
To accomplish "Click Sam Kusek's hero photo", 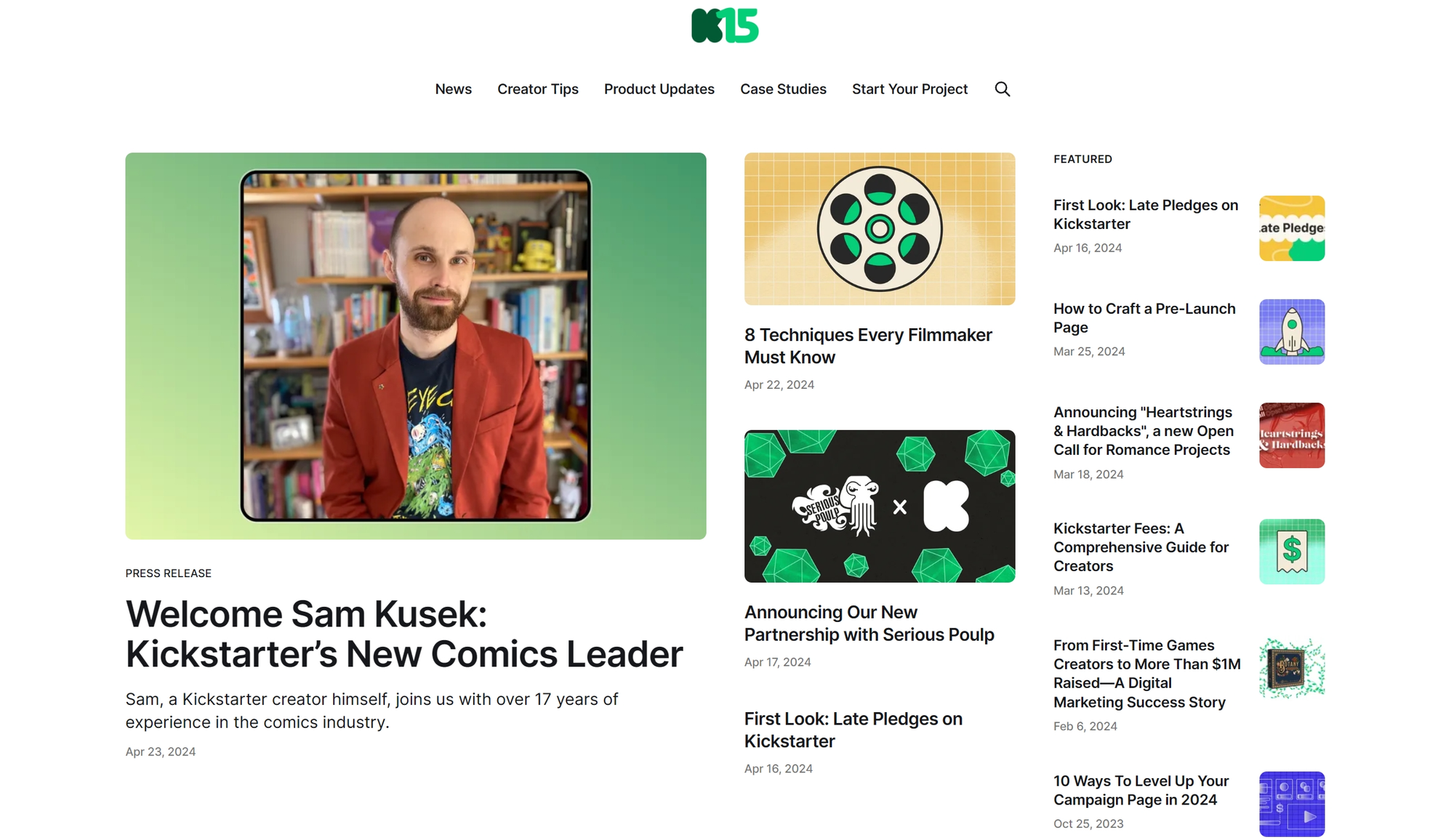I will pyautogui.click(x=415, y=346).
